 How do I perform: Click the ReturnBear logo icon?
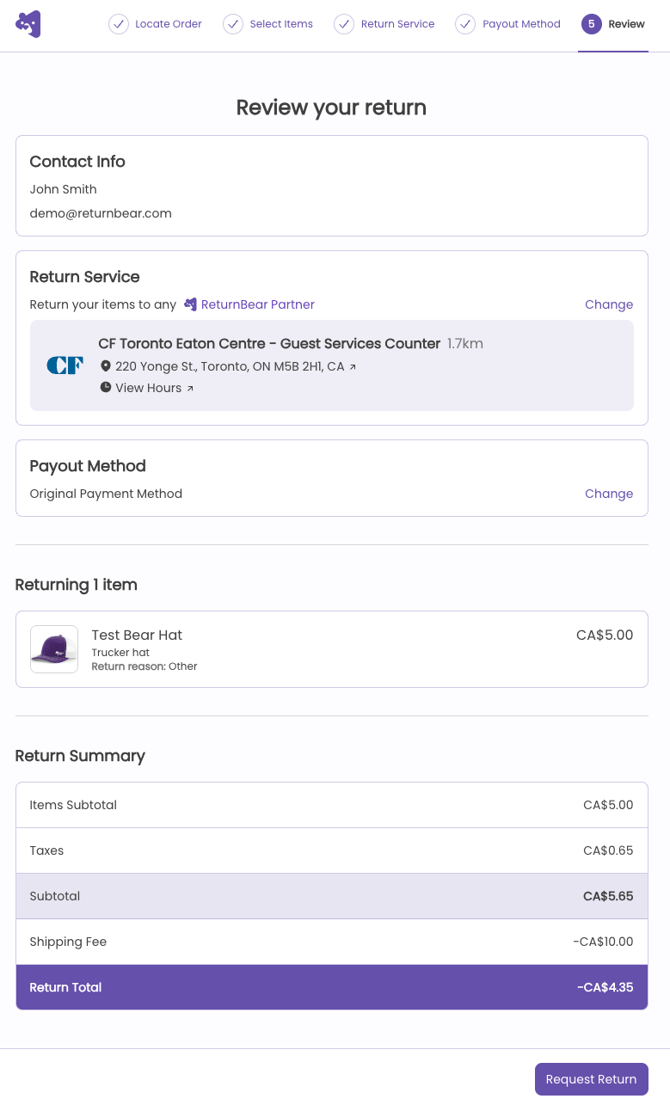(28, 24)
